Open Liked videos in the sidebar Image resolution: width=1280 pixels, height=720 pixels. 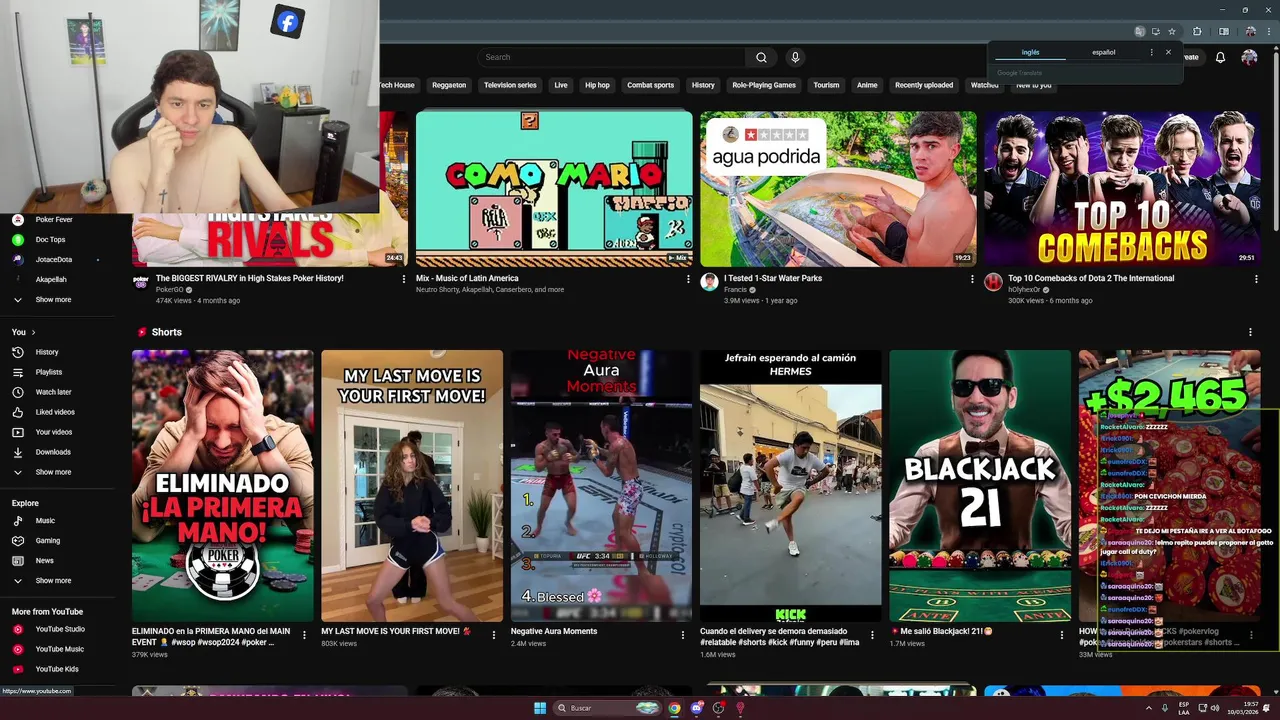54,412
